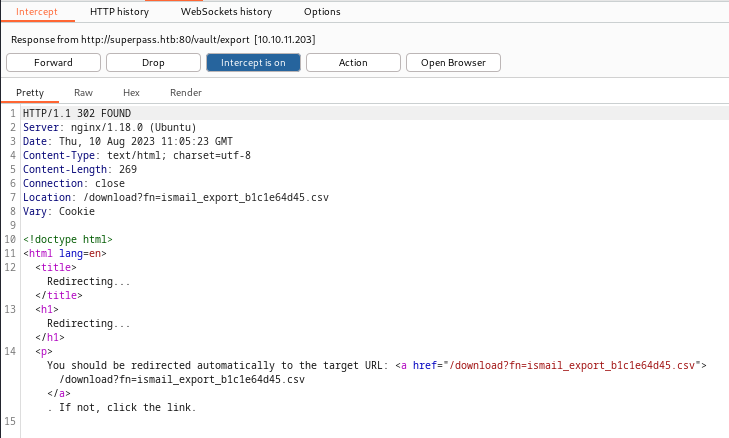The height and width of the screenshot is (438, 729).
Task: Toggle the 'Intercept is on' button
Action: coord(253,63)
